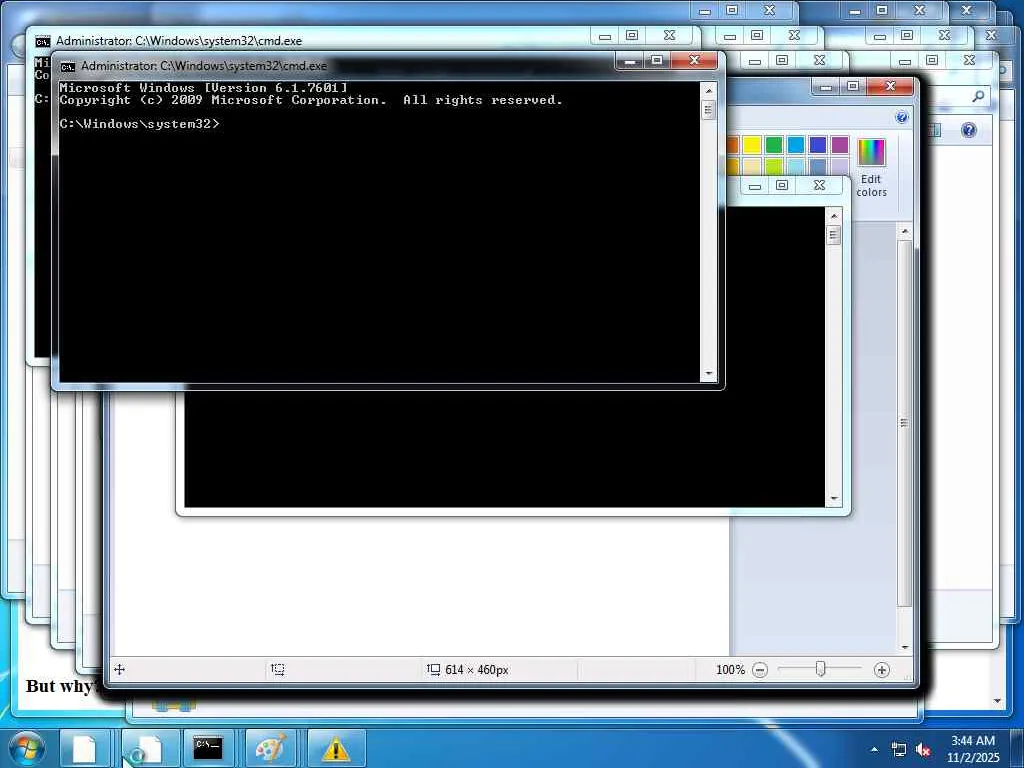Show hidden system tray icons
The width and height of the screenshot is (1024, 768).
click(874, 749)
